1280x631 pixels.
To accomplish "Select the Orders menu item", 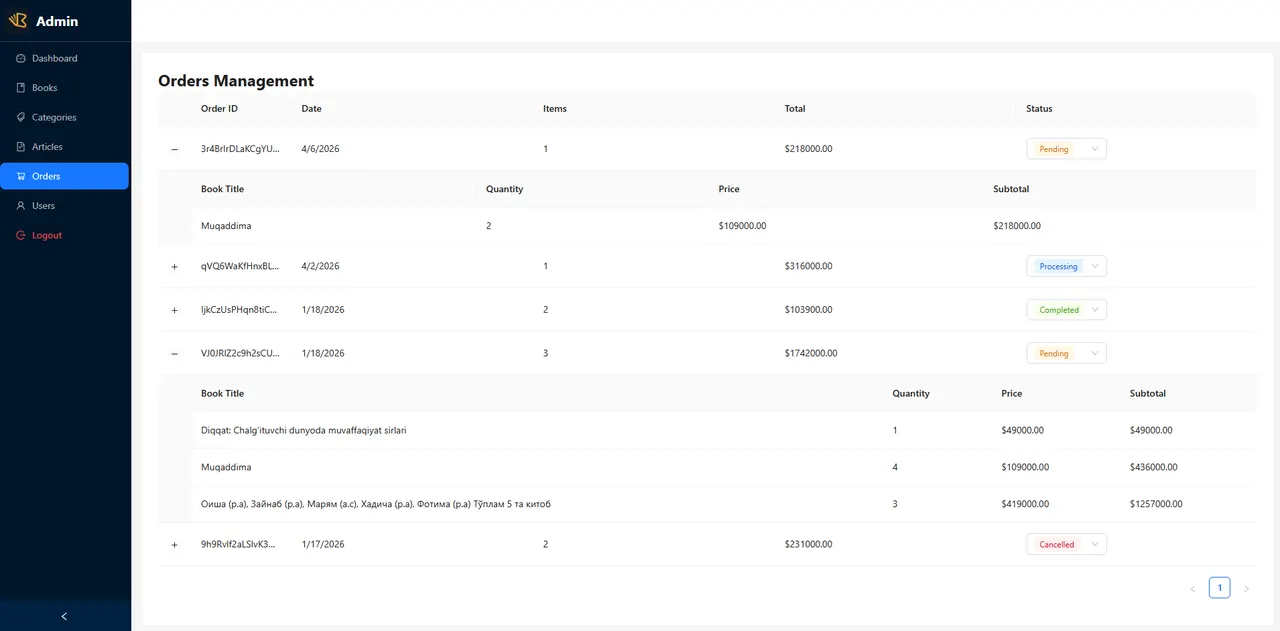I will (x=65, y=176).
